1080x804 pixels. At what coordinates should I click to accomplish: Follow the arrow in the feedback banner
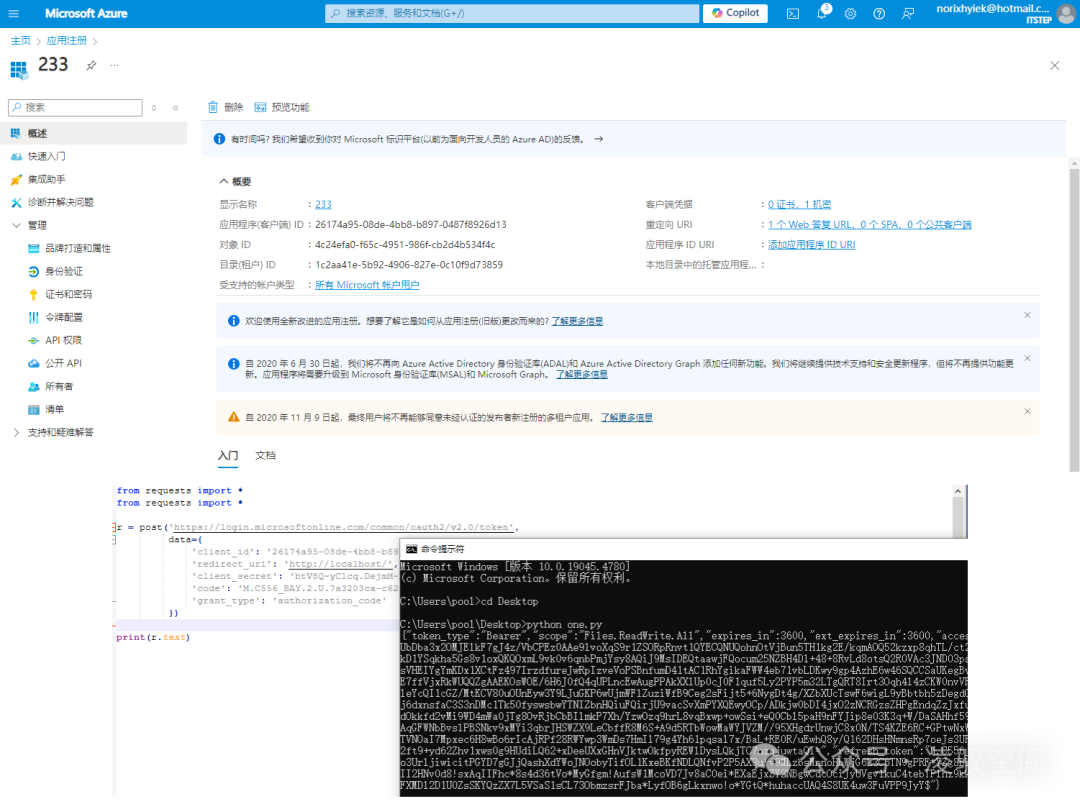pos(599,139)
